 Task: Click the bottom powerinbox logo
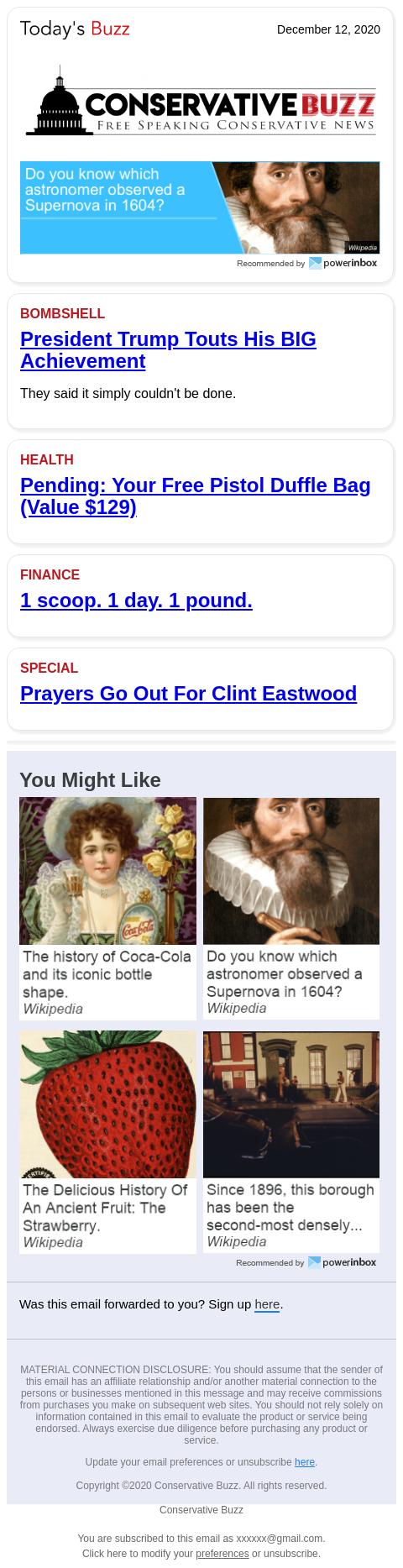(x=343, y=1262)
